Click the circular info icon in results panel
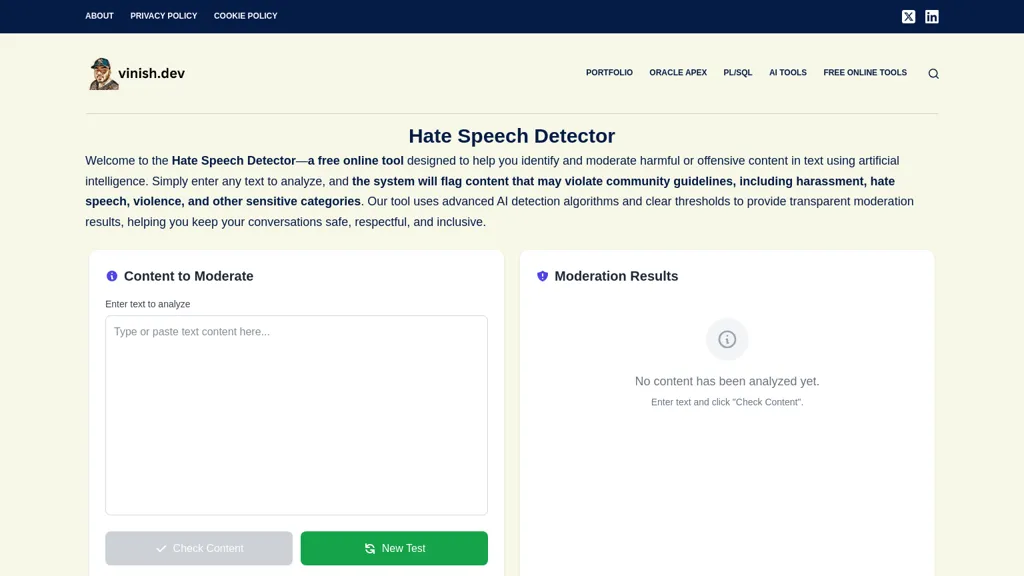 click(x=727, y=339)
